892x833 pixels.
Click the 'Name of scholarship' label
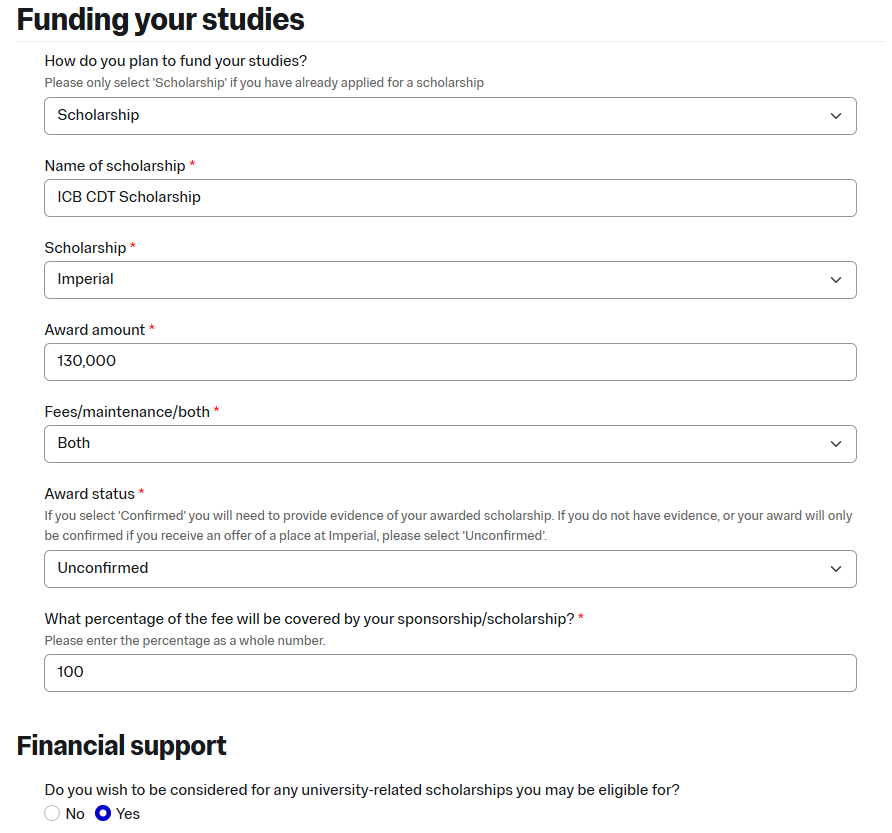tap(115, 166)
